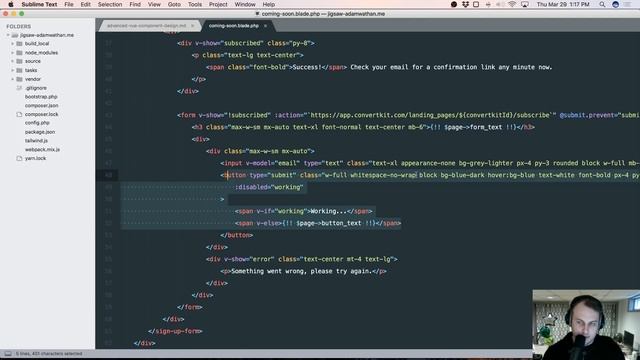The image size is (640, 360).
Task: Open the Goto menu
Action: [174, 4]
